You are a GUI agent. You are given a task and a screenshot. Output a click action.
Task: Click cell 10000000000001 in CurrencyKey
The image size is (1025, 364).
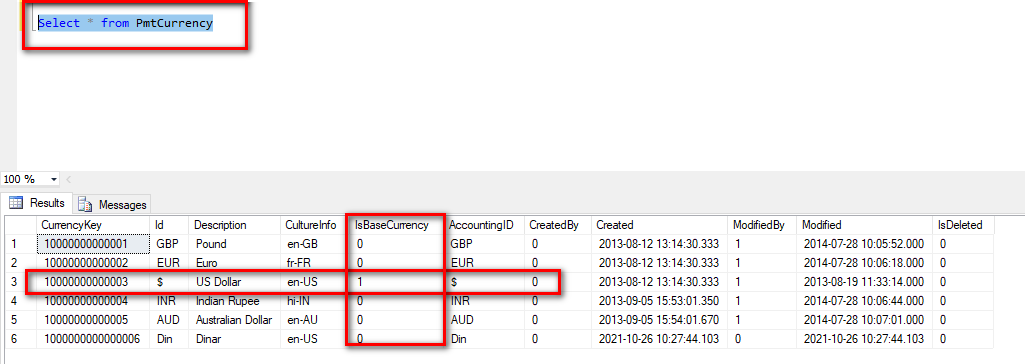93,244
